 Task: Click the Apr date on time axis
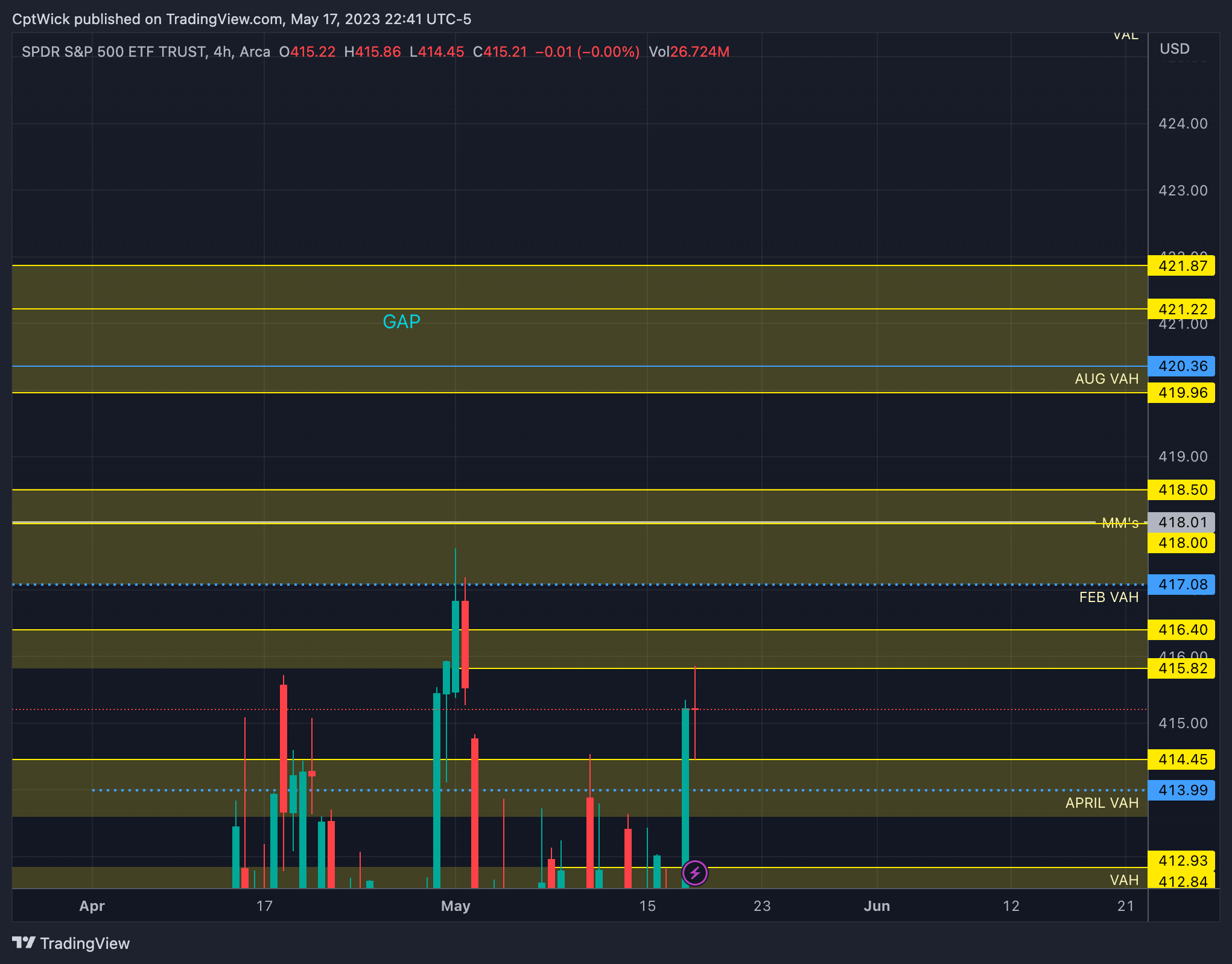click(x=92, y=905)
